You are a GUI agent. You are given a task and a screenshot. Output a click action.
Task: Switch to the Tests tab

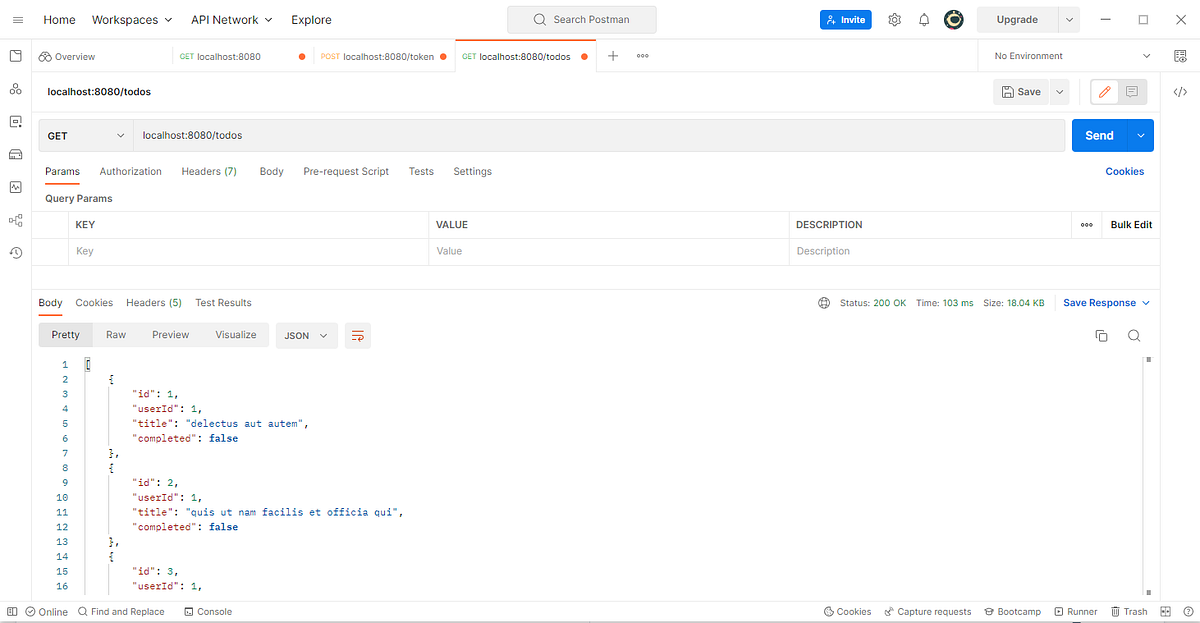pyautogui.click(x=420, y=171)
